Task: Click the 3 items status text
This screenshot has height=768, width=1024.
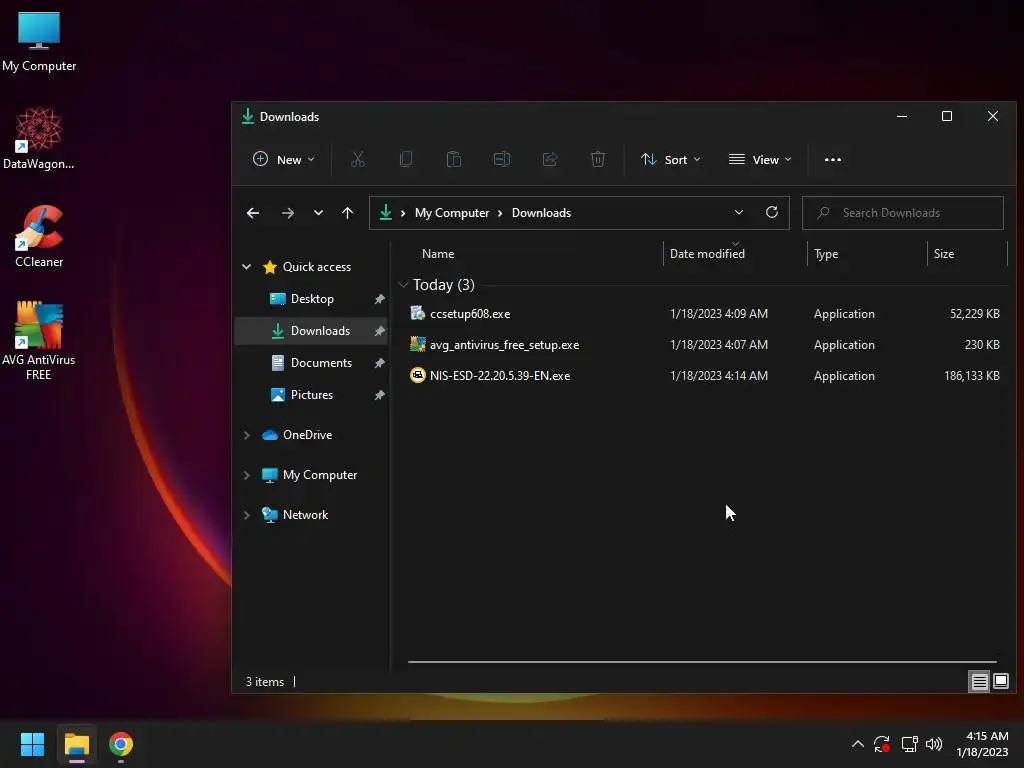Action: (264, 682)
